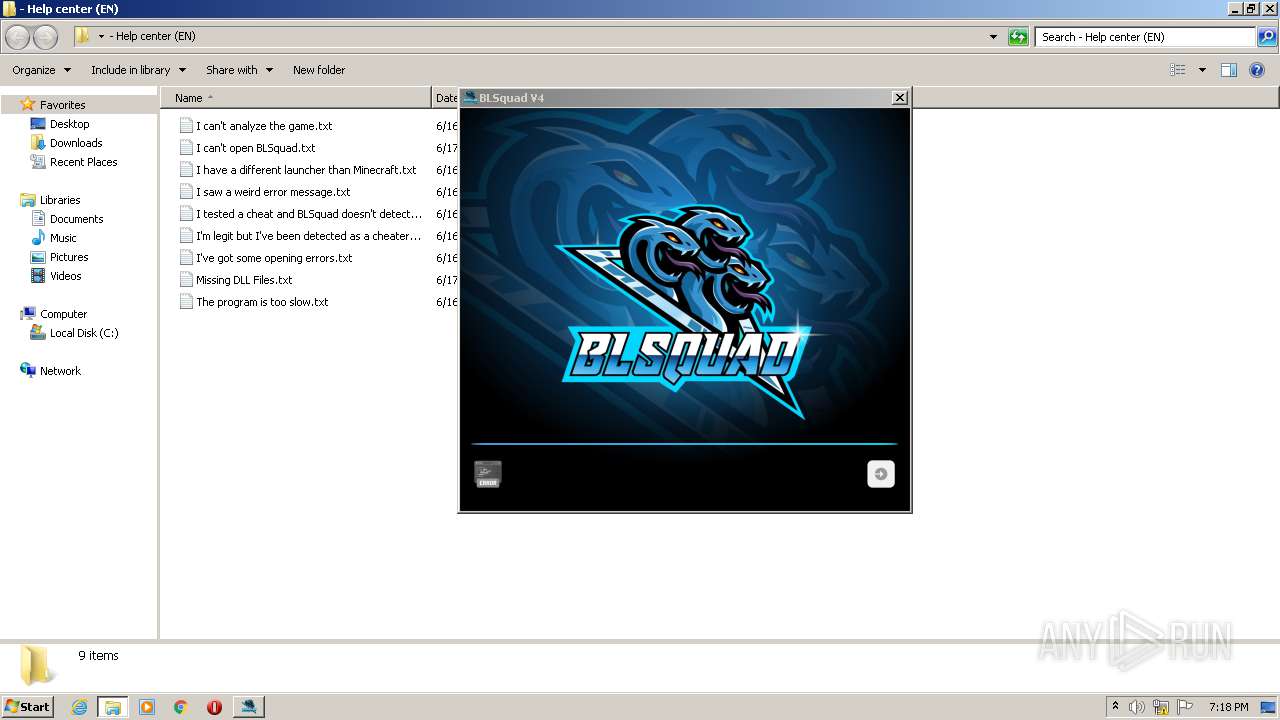Launch Windows Media Player from taskbar
The height and width of the screenshot is (720, 1280).
(x=147, y=707)
